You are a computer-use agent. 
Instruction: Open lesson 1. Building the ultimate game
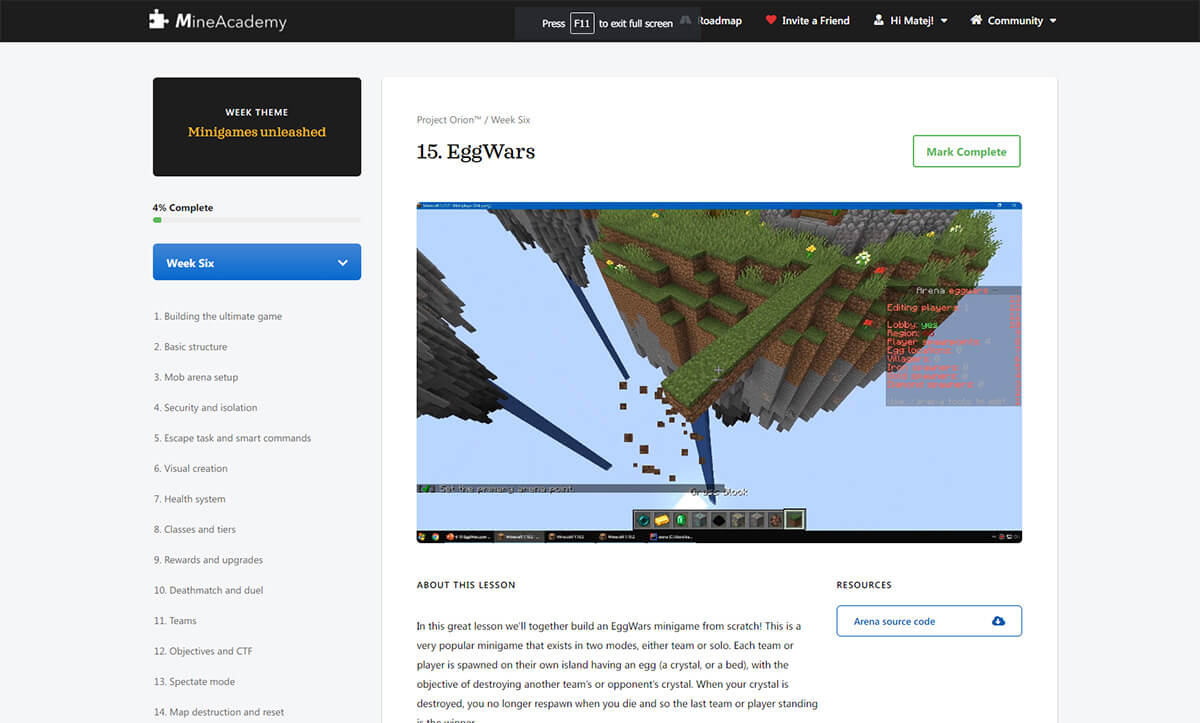(218, 317)
